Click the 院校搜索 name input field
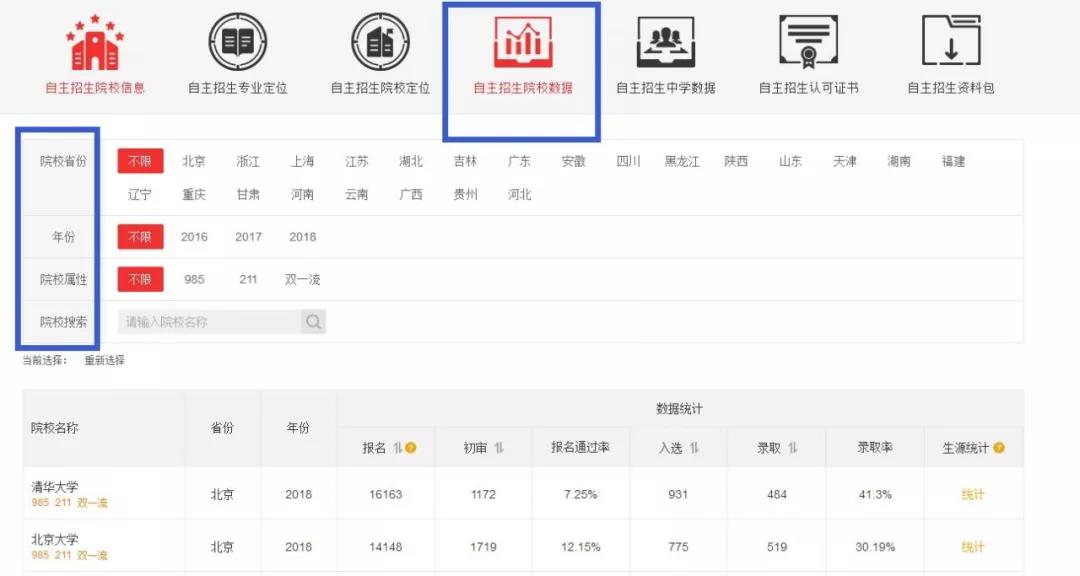 (x=210, y=322)
